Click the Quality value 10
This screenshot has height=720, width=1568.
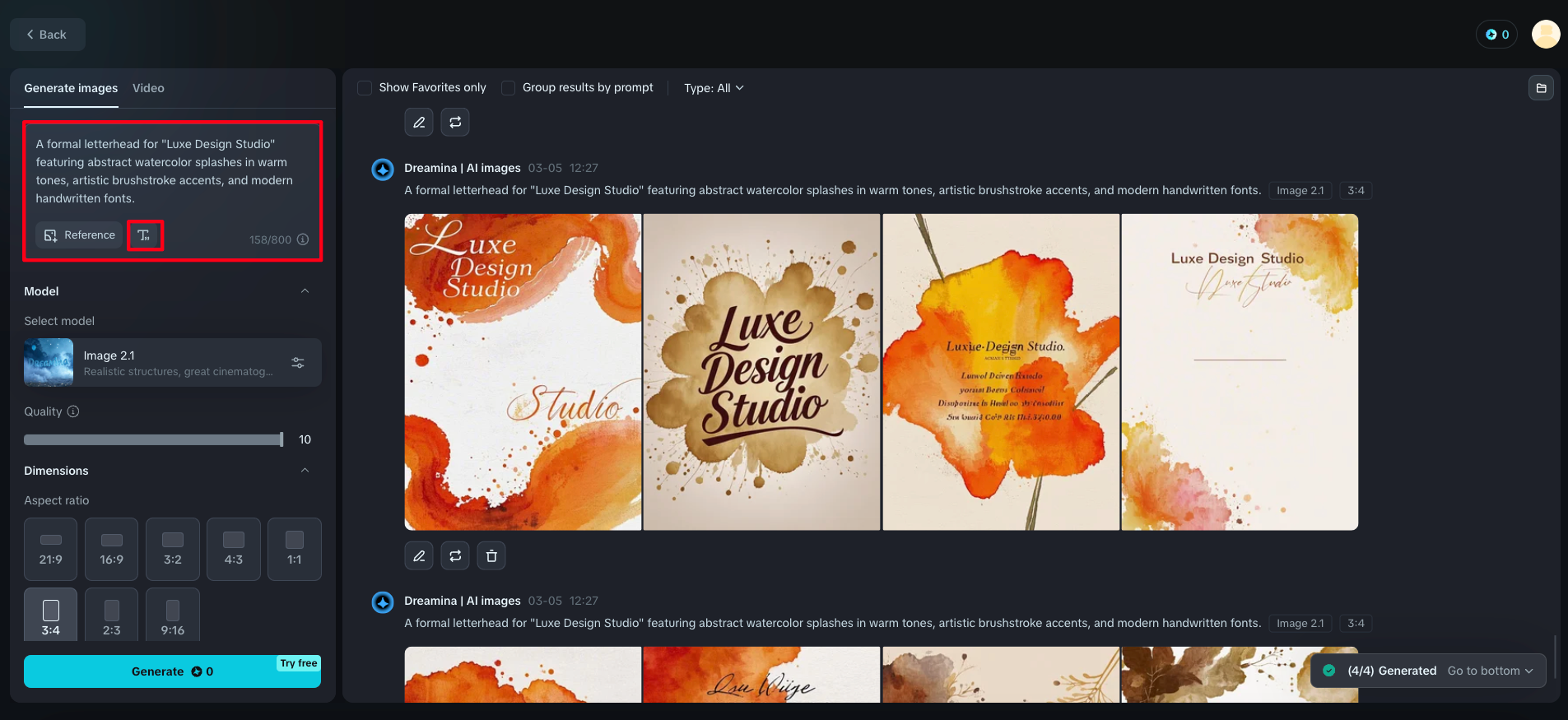point(305,439)
